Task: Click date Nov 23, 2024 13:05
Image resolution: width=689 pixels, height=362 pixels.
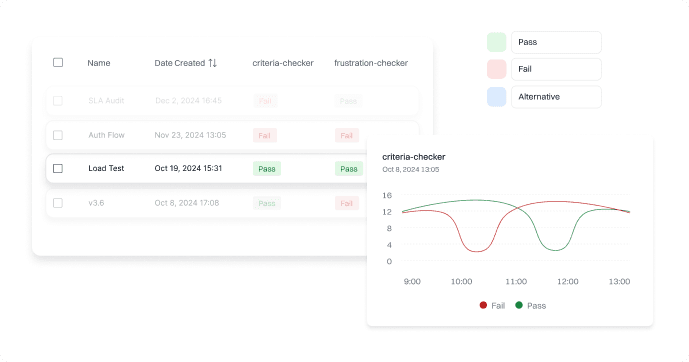Action: pyautogui.click(x=190, y=135)
